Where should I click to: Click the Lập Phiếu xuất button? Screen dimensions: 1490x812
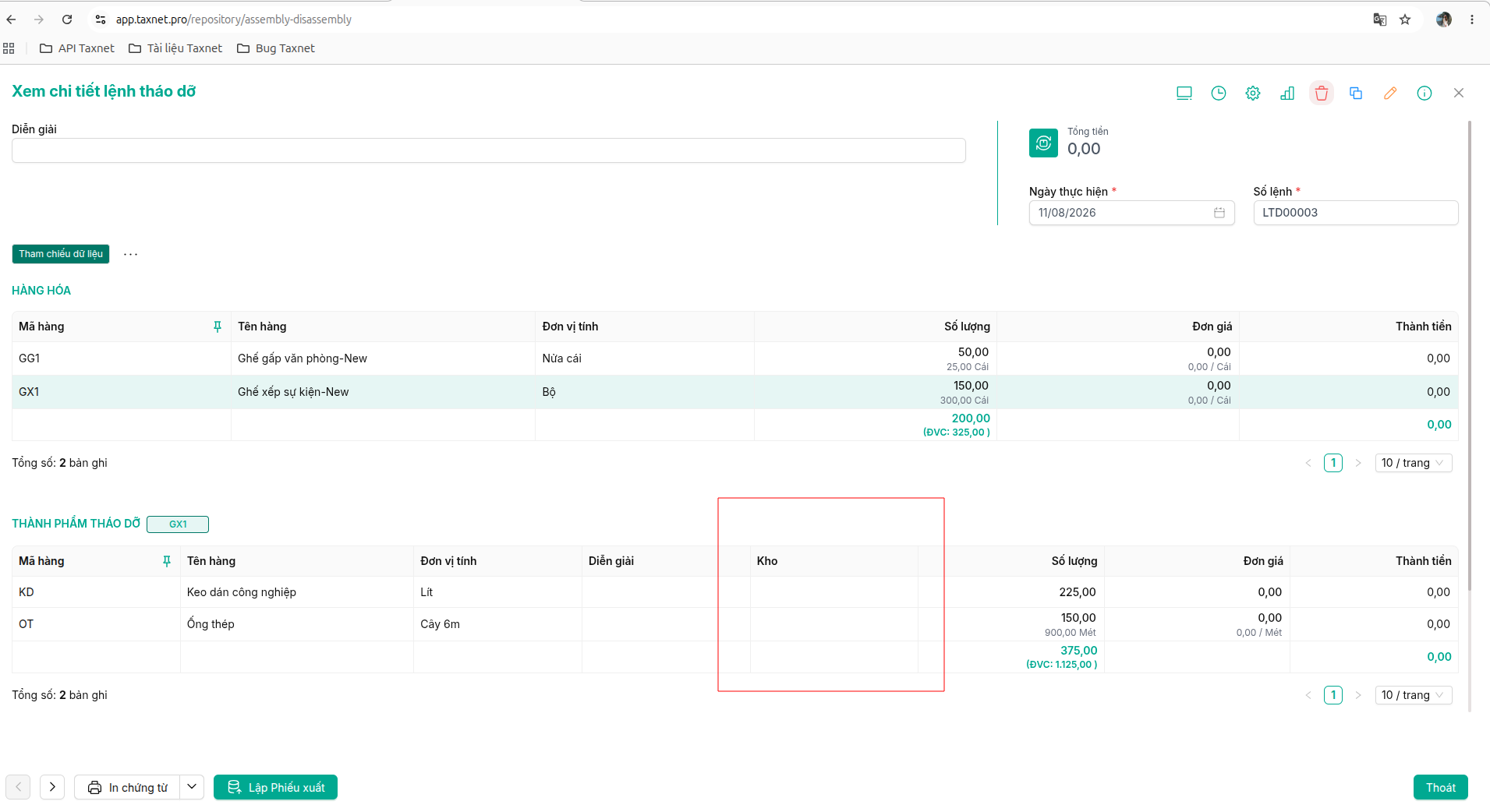pyautogui.click(x=275, y=787)
